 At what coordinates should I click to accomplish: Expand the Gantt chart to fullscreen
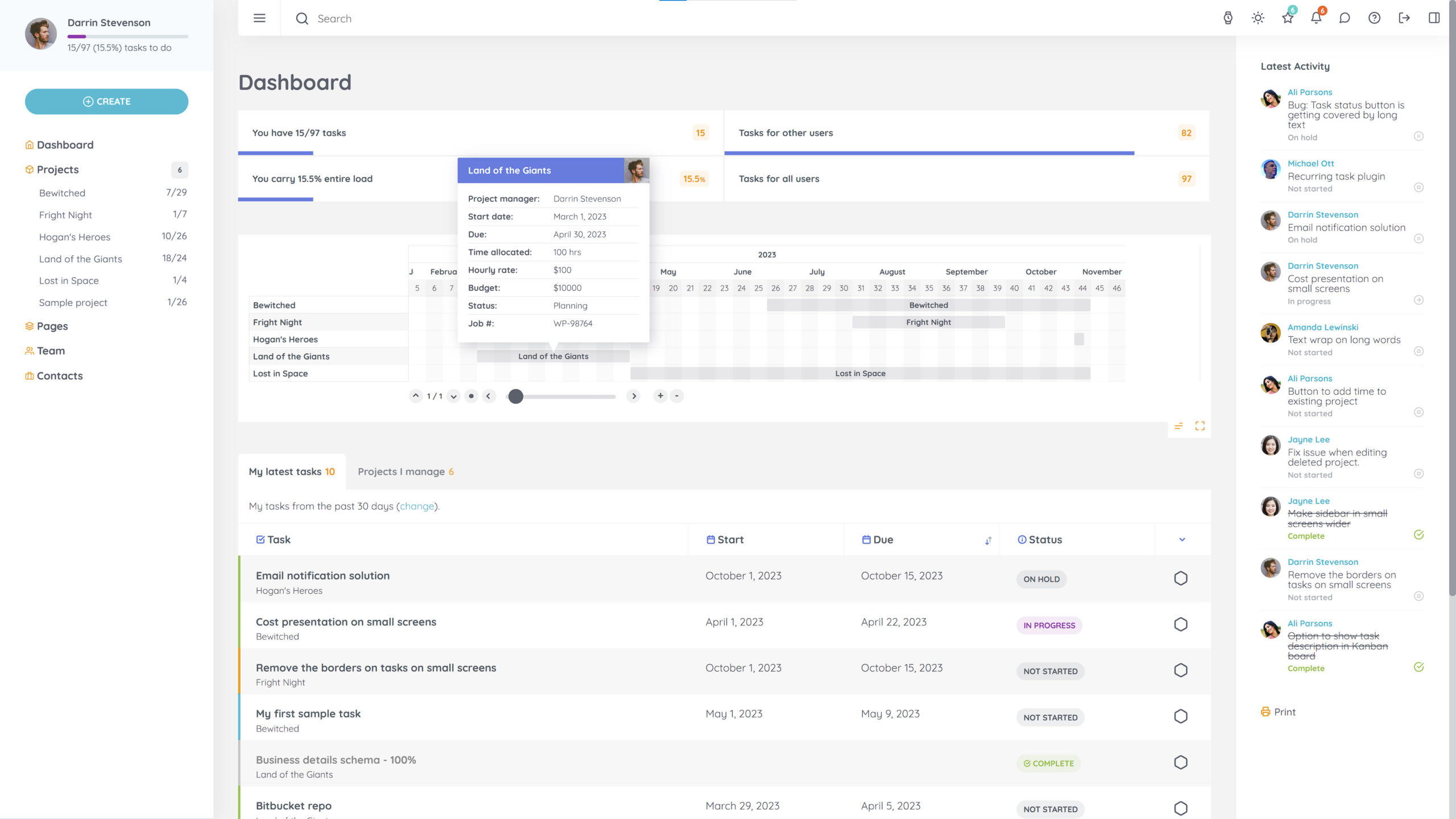point(1201,425)
